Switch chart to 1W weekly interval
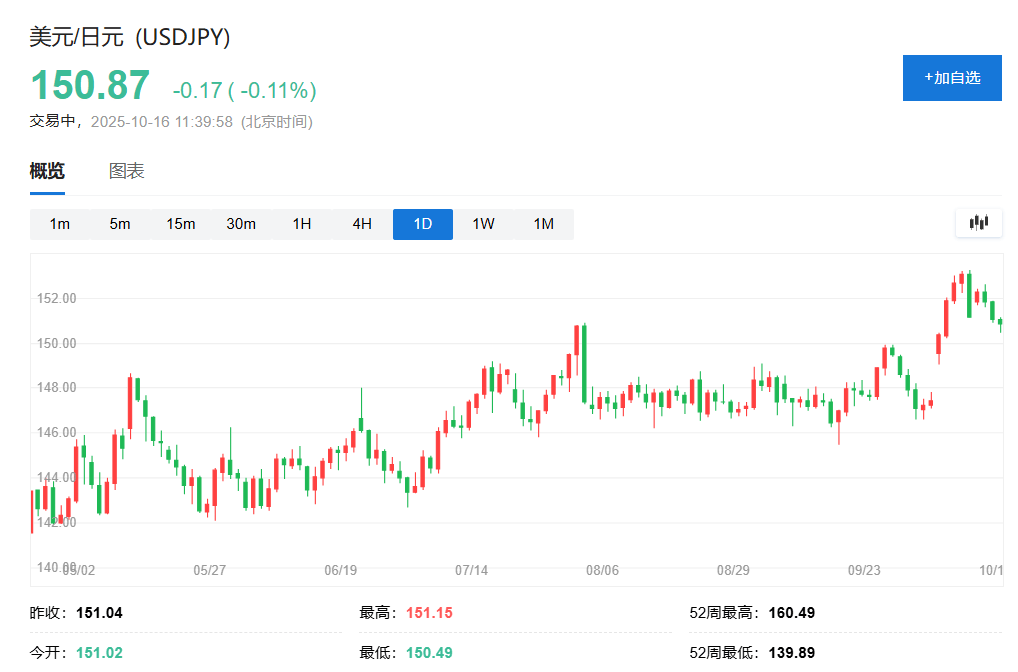 pos(483,224)
